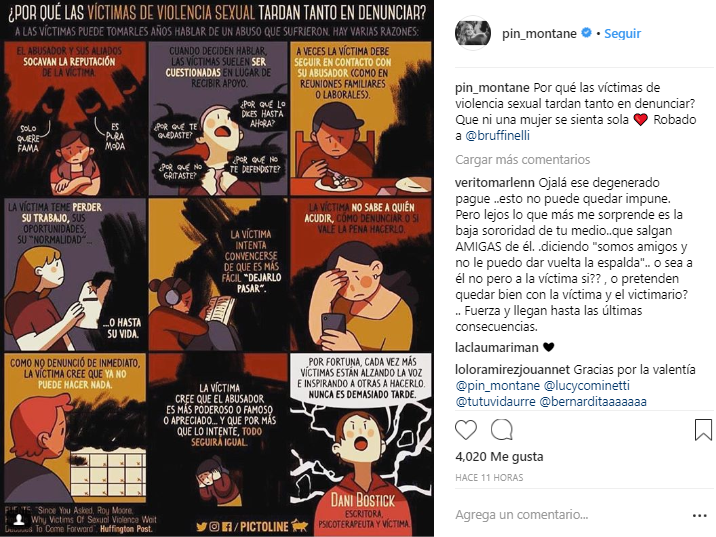Open veritomarlenn commenter profile
716x537 pixels.
click(495, 183)
